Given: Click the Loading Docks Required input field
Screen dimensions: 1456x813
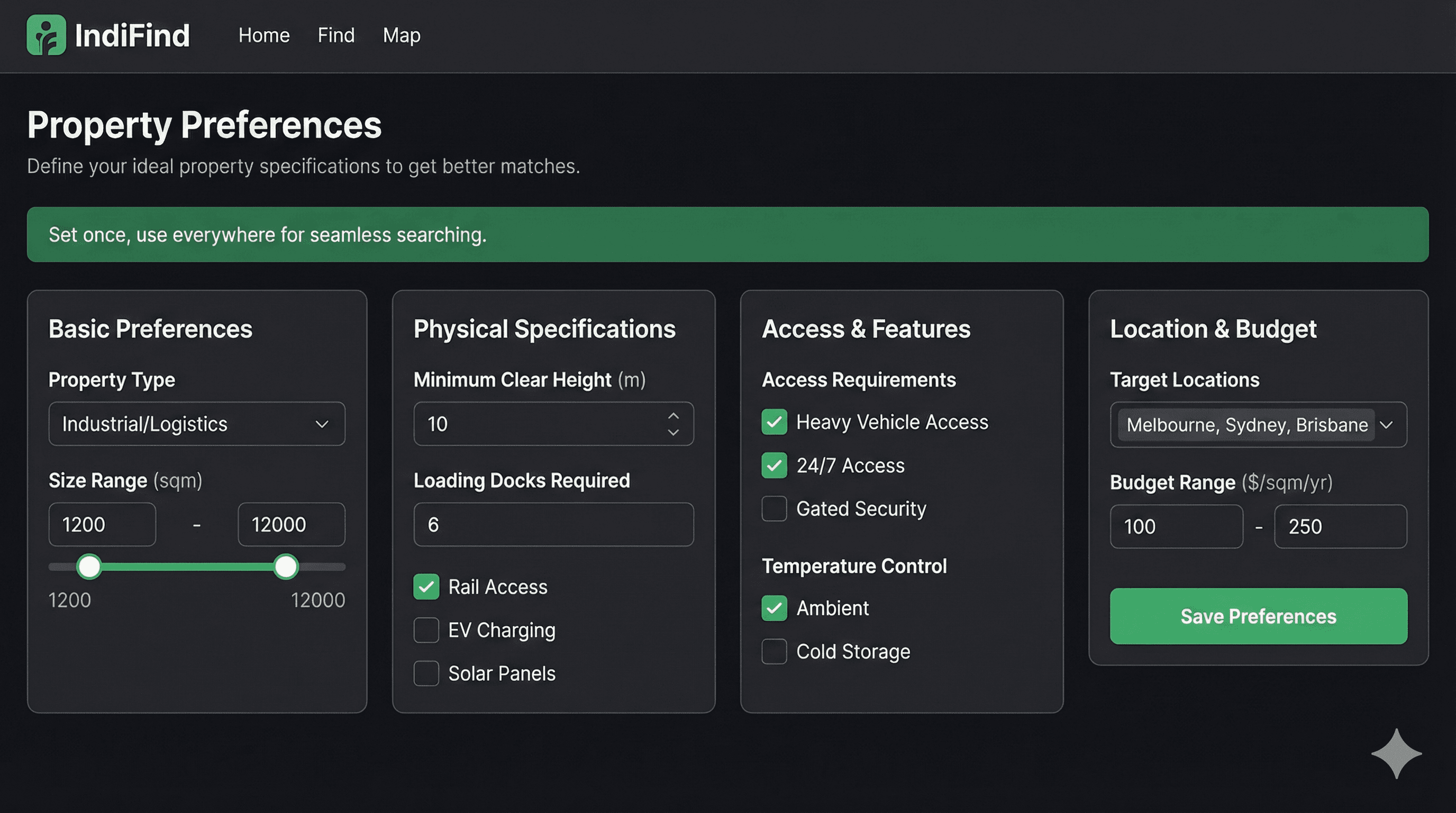Looking at the screenshot, I should pyautogui.click(x=553, y=524).
